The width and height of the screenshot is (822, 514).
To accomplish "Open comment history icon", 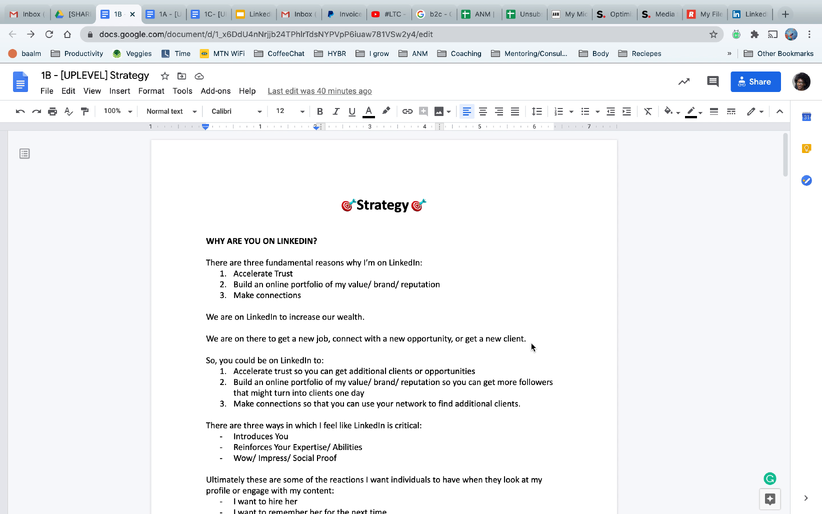I will coord(712,82).
